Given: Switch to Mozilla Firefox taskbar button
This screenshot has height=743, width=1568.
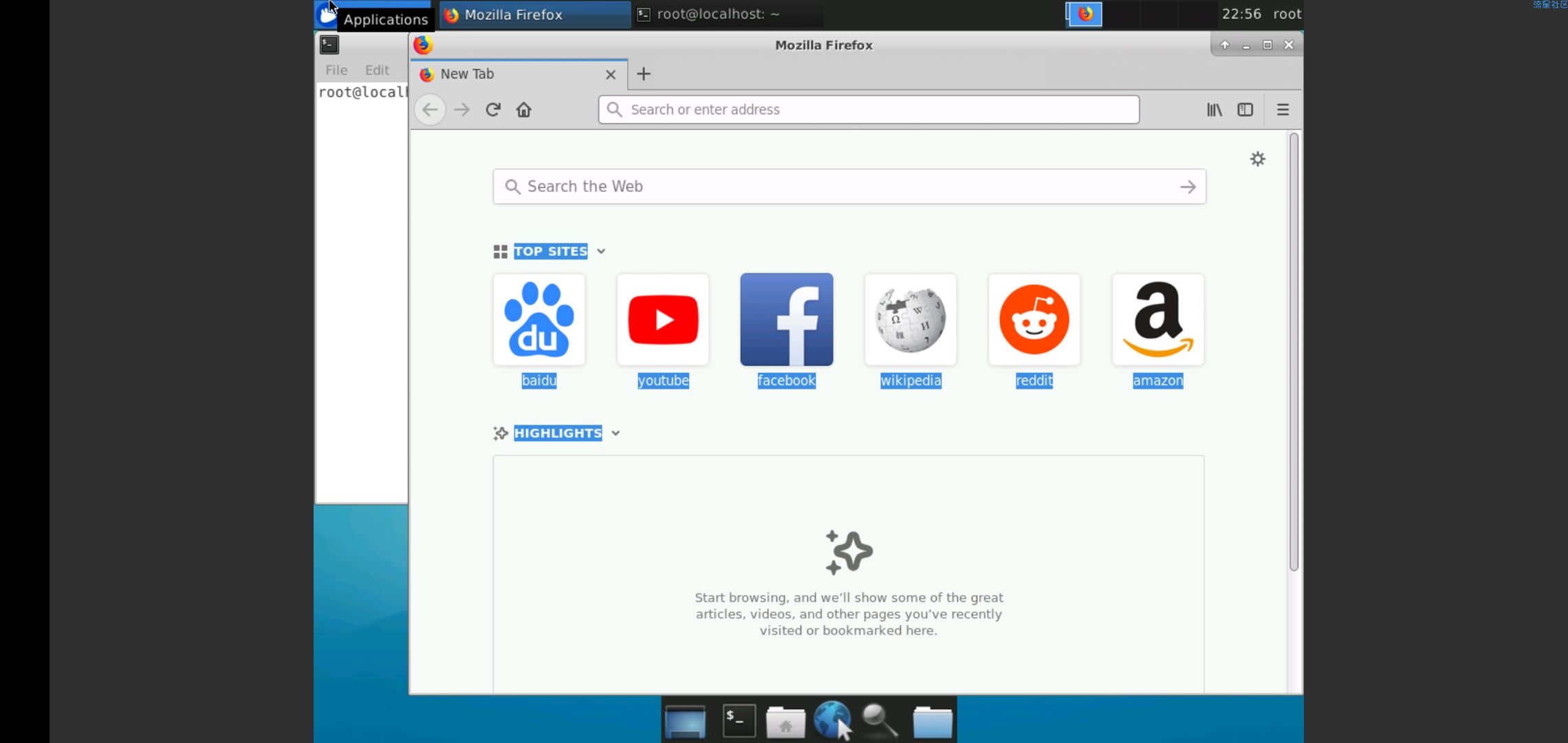Looking at the screenshot, I should click(x=534, y=14).
